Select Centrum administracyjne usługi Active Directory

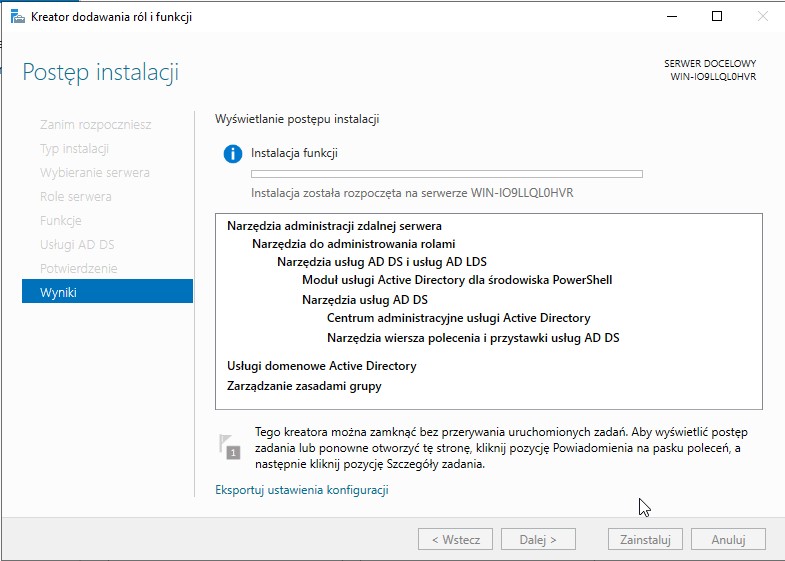pos(458,318)
